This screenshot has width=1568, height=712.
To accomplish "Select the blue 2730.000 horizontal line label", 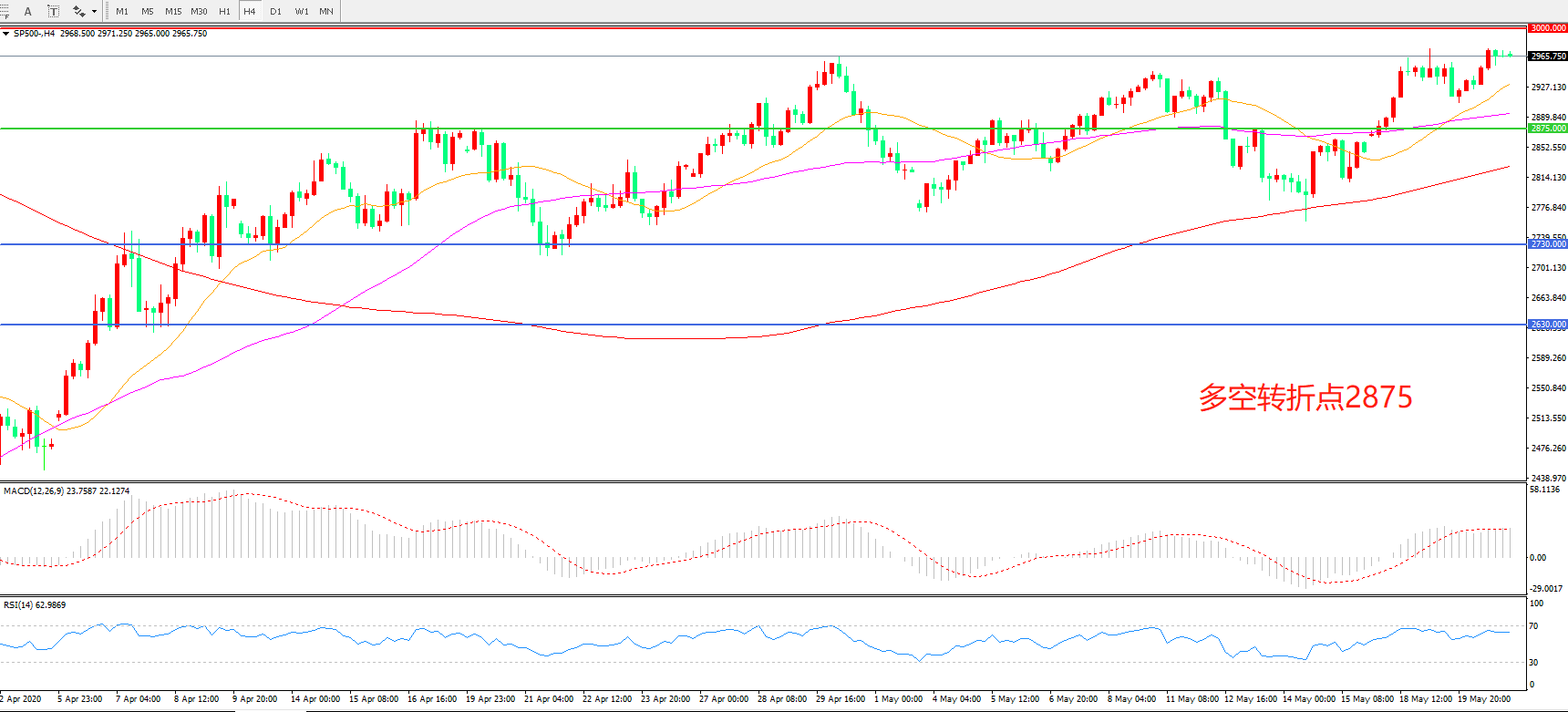I will pyautogui.click(x=1547, y=244).
